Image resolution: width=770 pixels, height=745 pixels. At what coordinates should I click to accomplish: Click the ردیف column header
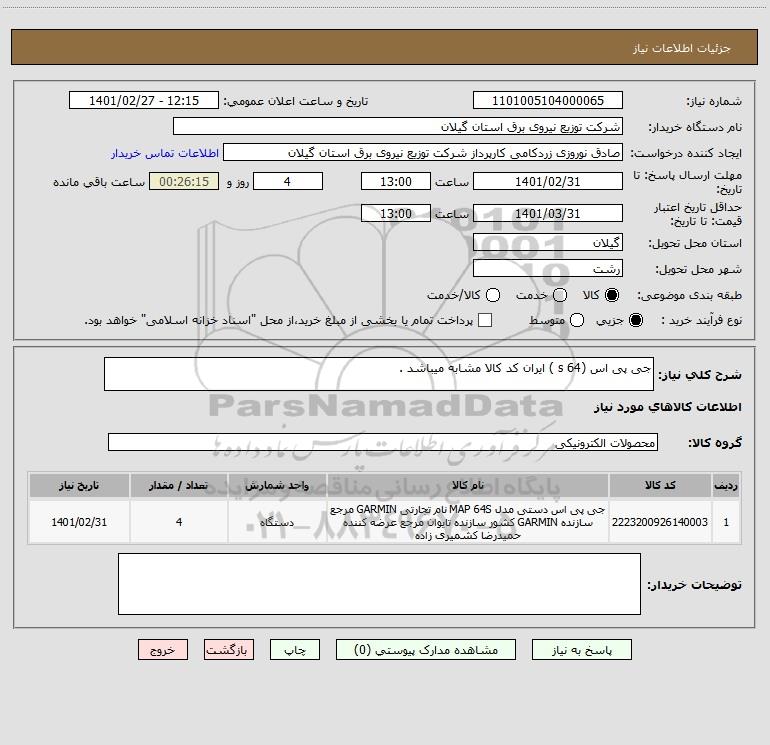click(x=726, y=485)
